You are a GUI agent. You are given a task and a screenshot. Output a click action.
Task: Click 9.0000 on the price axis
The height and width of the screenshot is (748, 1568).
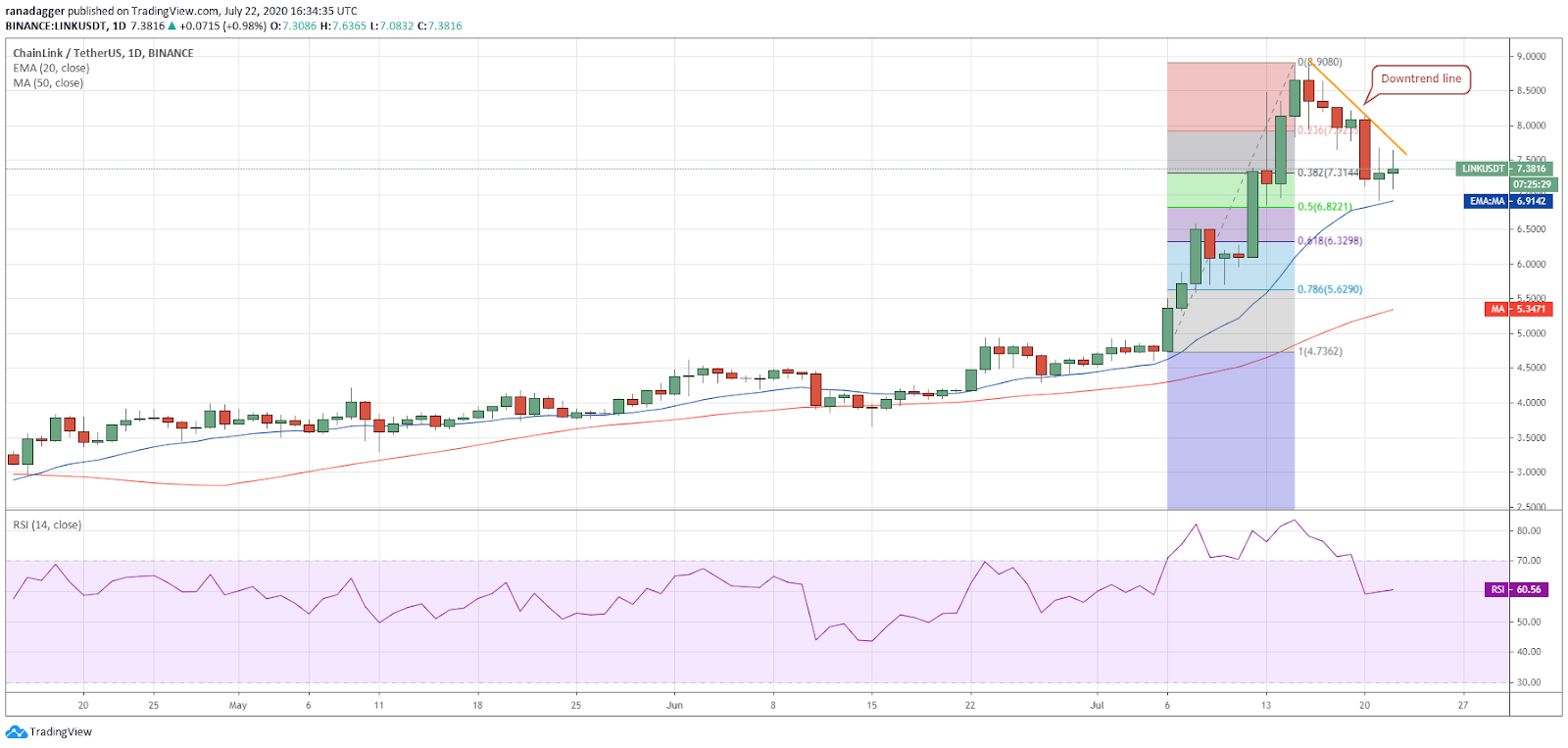point(1531,56)
